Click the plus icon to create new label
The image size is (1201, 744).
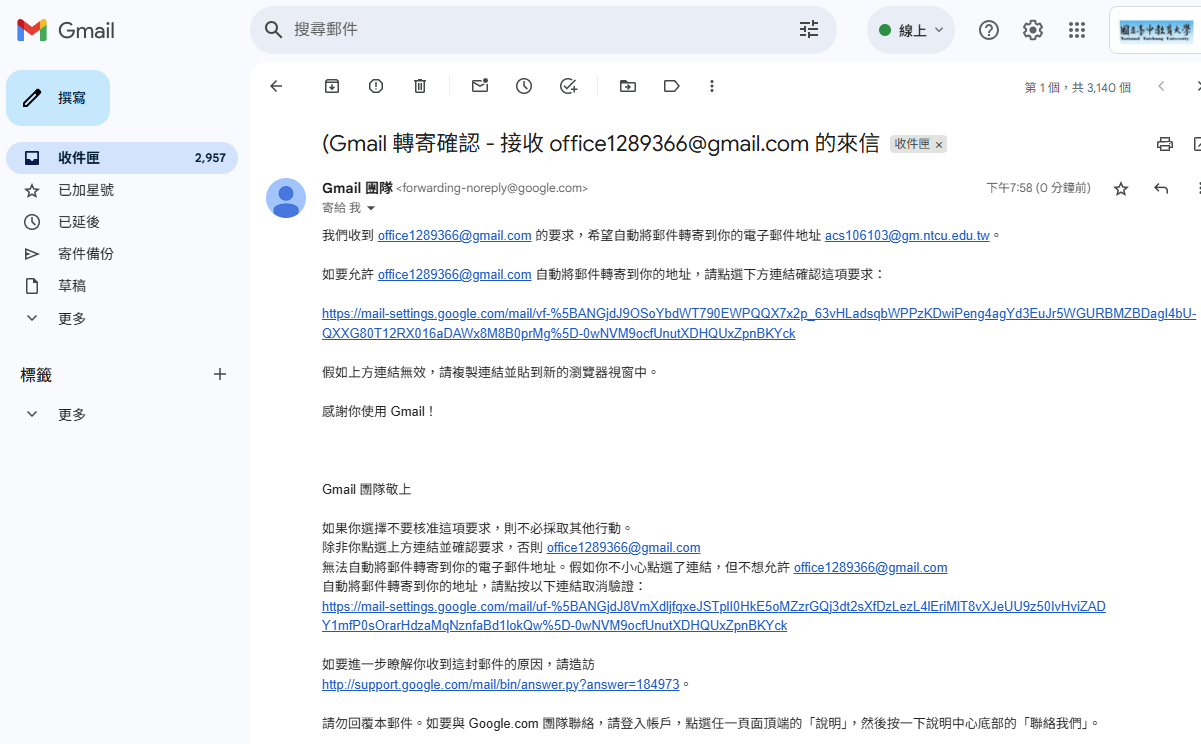point(220,374)
